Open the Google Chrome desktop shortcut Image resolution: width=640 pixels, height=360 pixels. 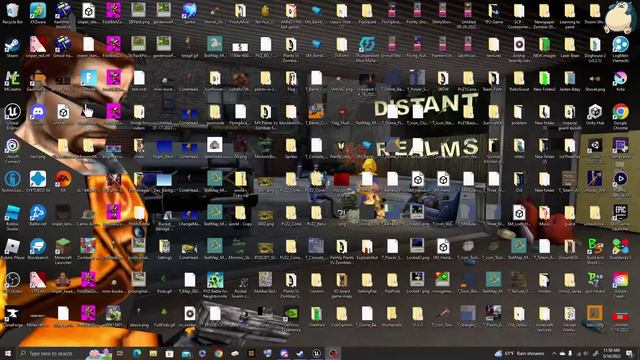(x=620, y=116)
